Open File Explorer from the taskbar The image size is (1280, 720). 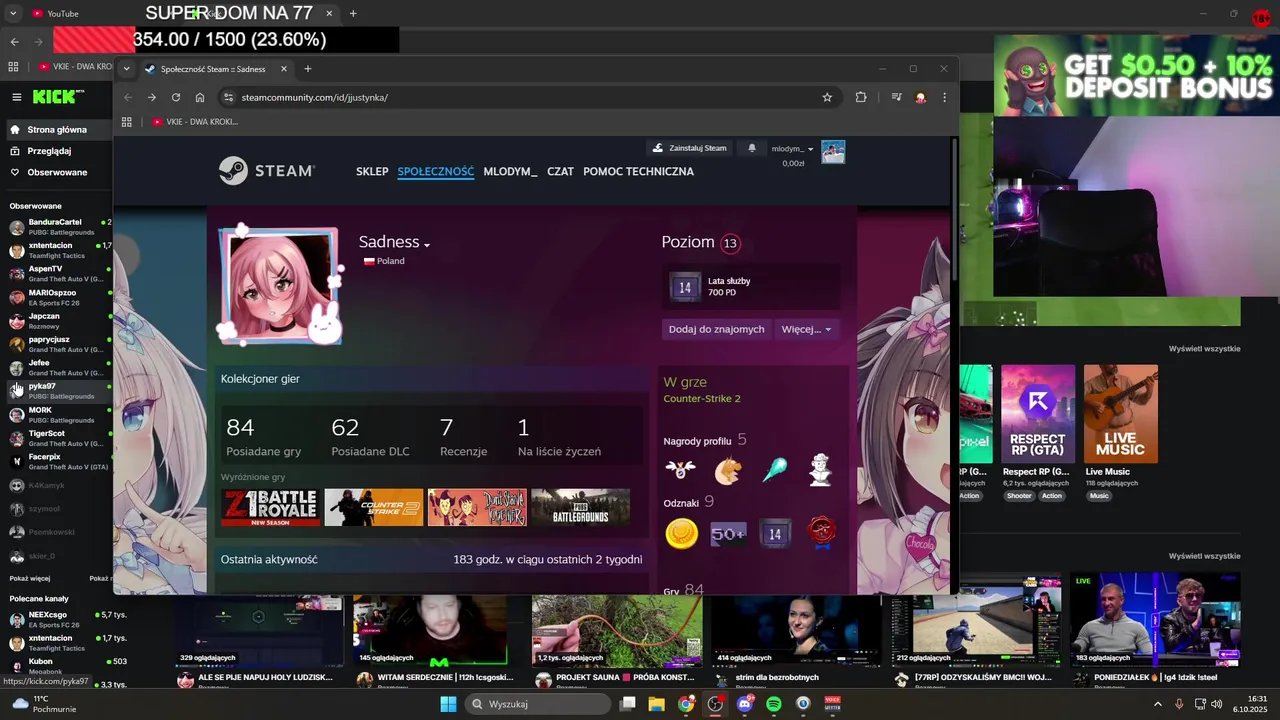click(x=656, y=704)
